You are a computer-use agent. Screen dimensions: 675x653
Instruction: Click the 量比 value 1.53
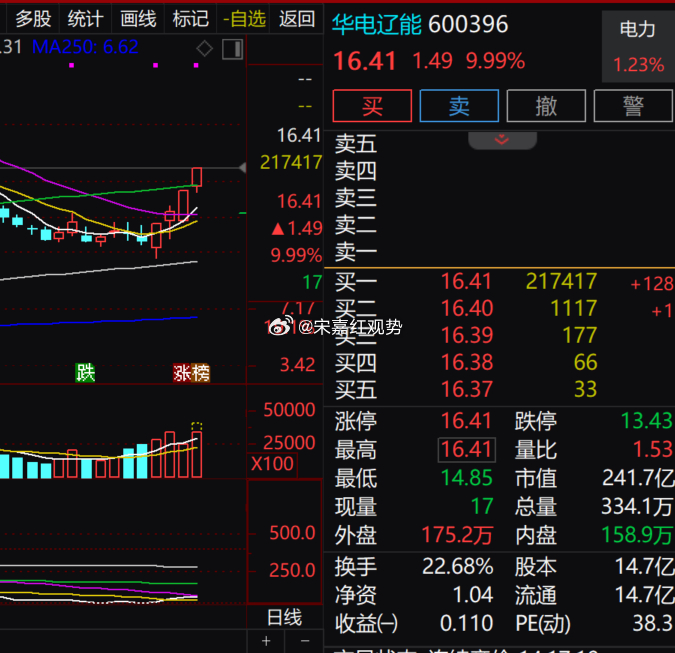click(x=653, y=450)
